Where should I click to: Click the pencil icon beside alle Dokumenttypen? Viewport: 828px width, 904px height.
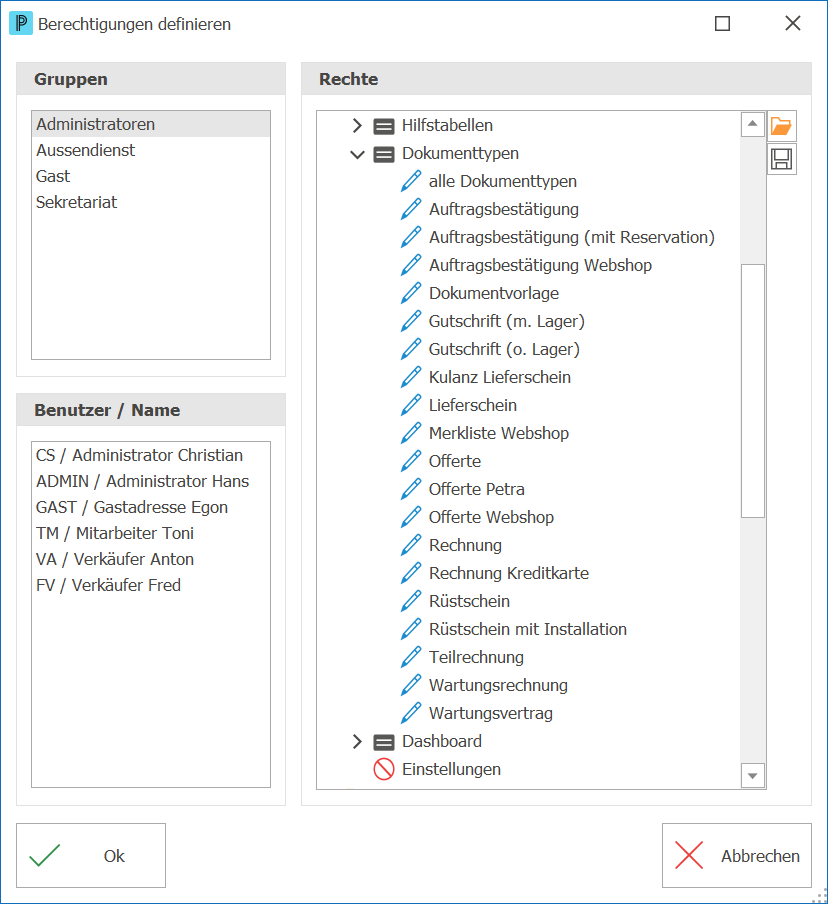pyautogui.click(x=411, y=181)
